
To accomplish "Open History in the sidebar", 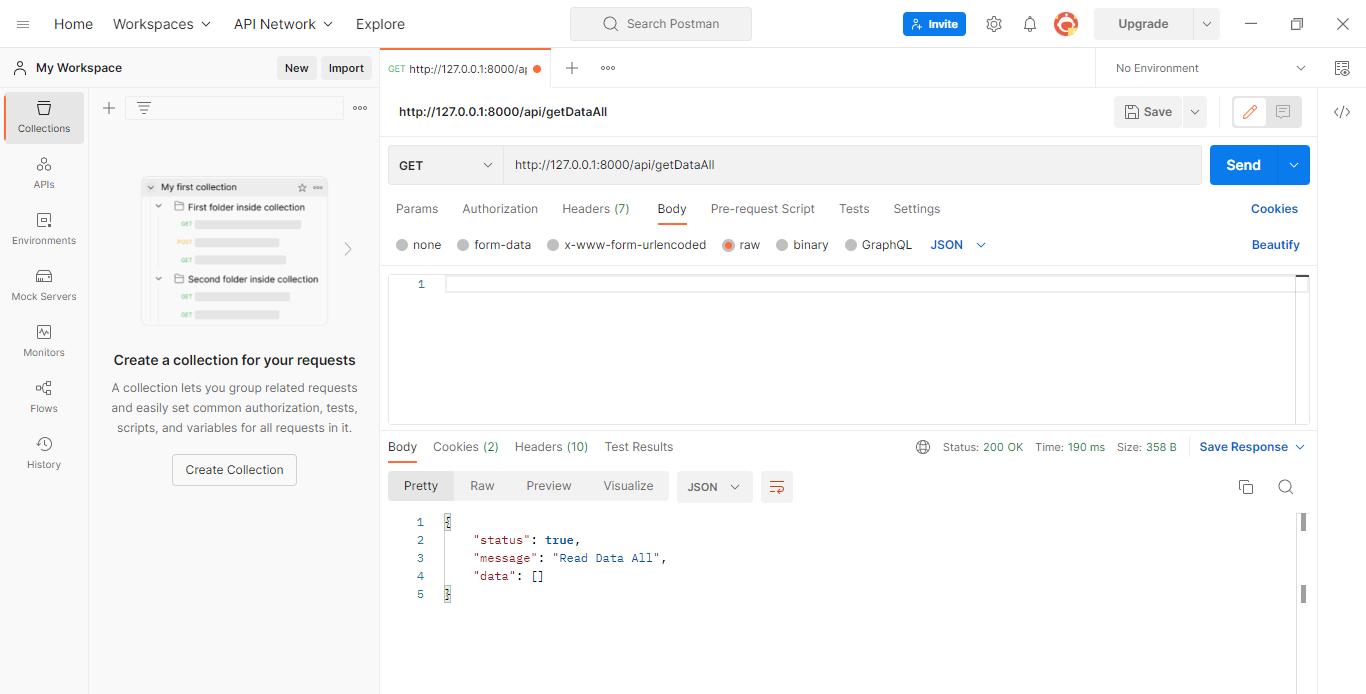I will click(44, 453).
